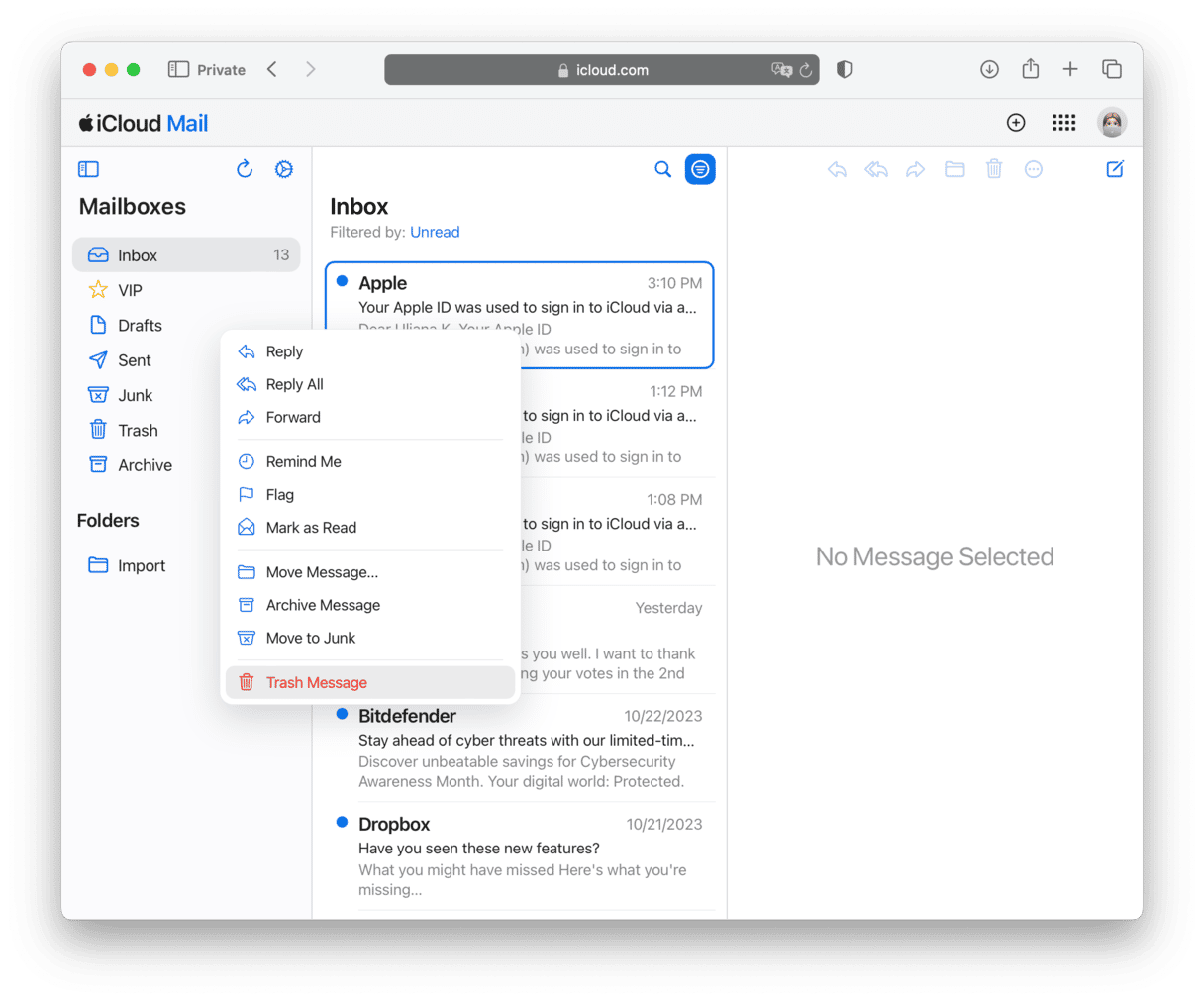Open the email received at 1:12 PM
The height and width of the screenshot is (1001, 1204).
point(617,424)
